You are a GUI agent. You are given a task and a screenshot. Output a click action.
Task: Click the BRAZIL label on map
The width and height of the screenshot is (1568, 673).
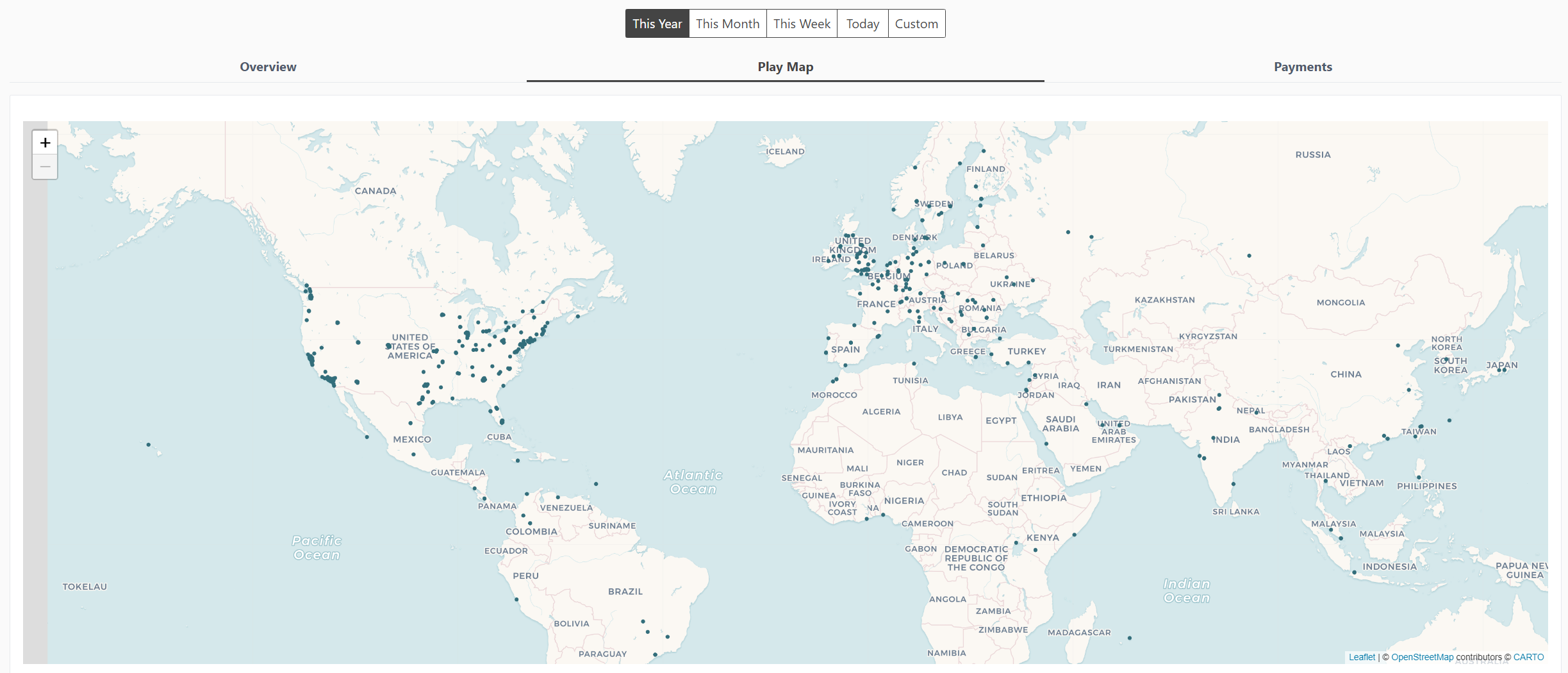point(625,592)
